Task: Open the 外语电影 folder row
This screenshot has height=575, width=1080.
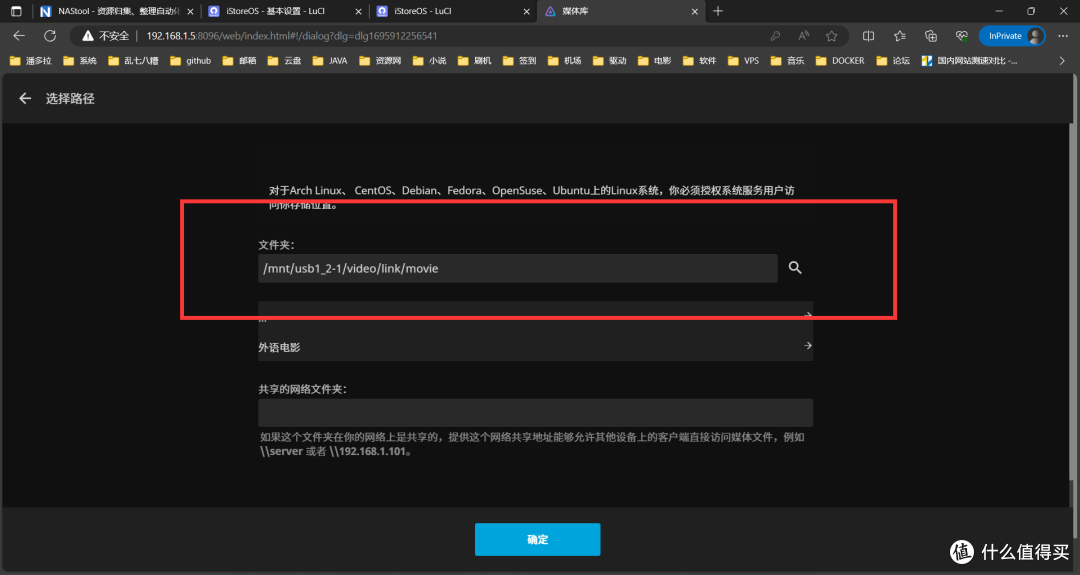Action: [535, 346]
